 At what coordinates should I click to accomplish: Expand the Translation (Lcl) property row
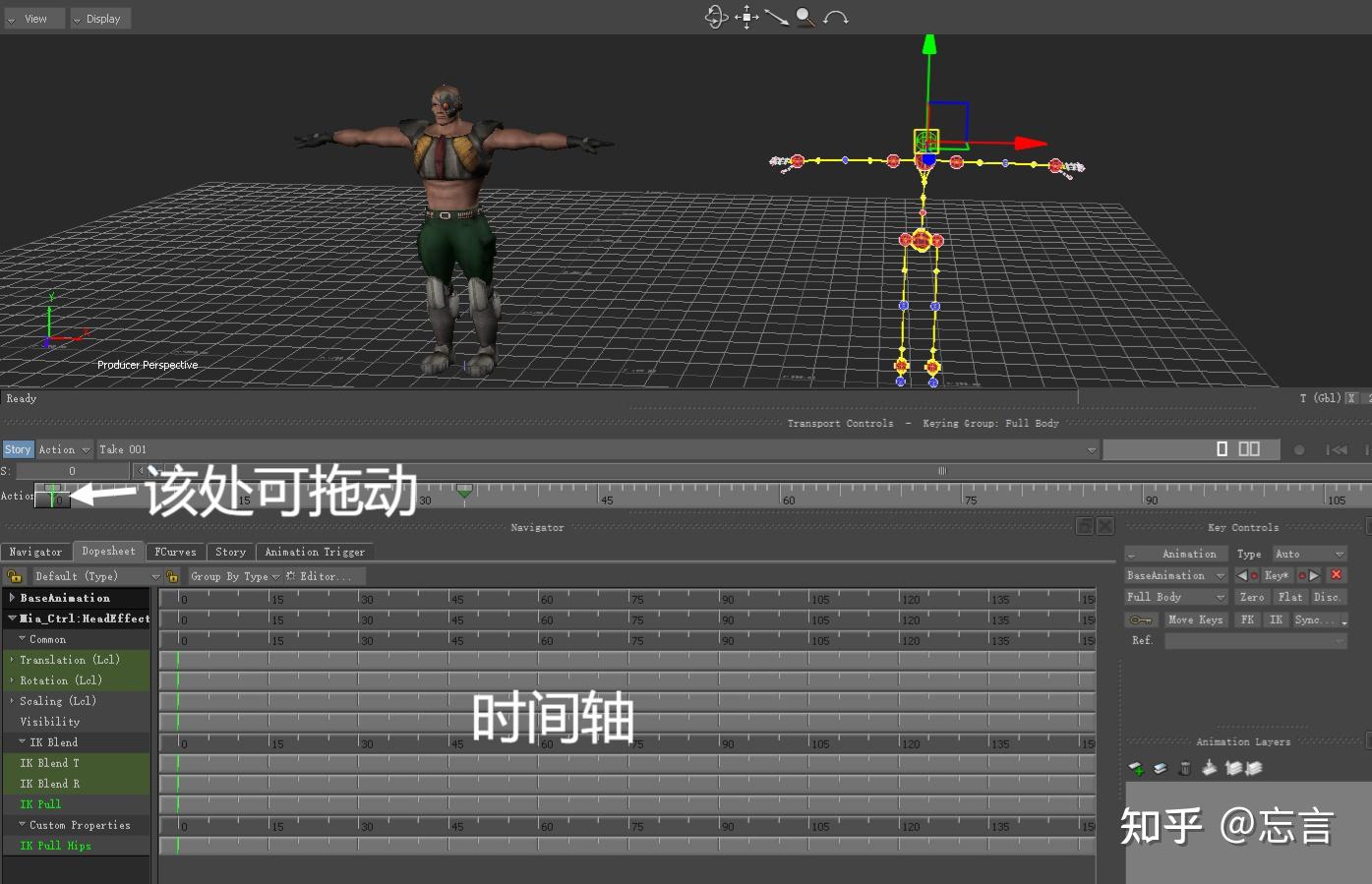point(13,660)
